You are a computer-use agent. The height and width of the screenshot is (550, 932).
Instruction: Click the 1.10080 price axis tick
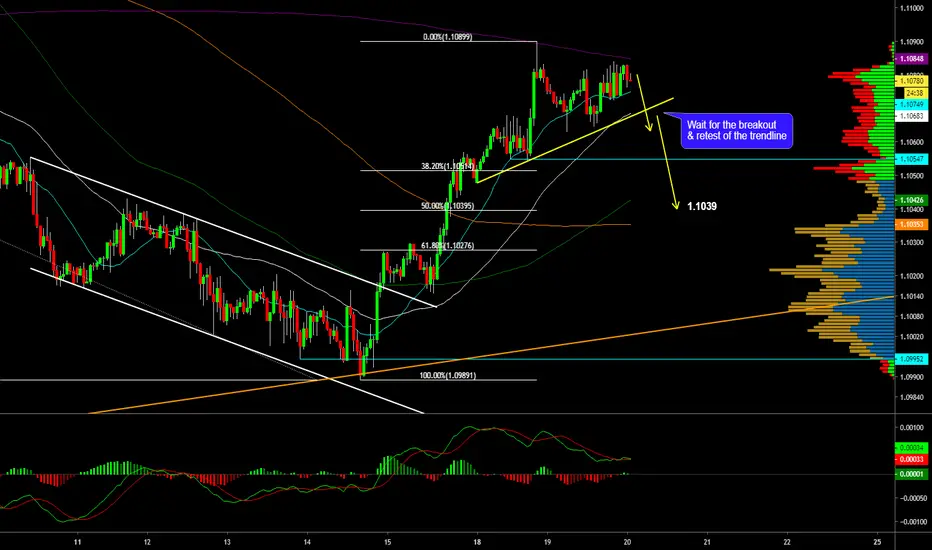click(x=911, y=316)
